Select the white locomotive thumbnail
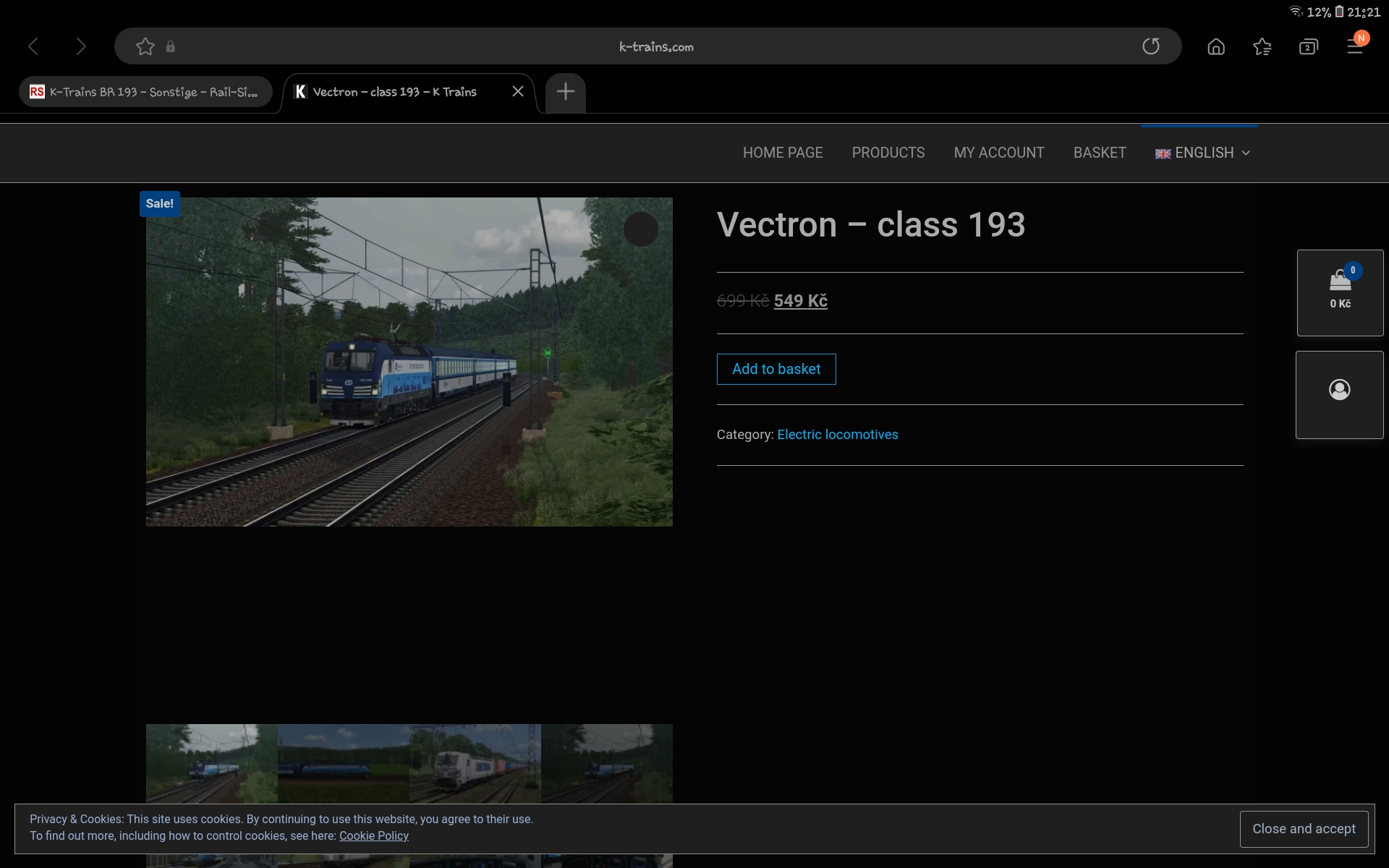 tap(475, 763)
